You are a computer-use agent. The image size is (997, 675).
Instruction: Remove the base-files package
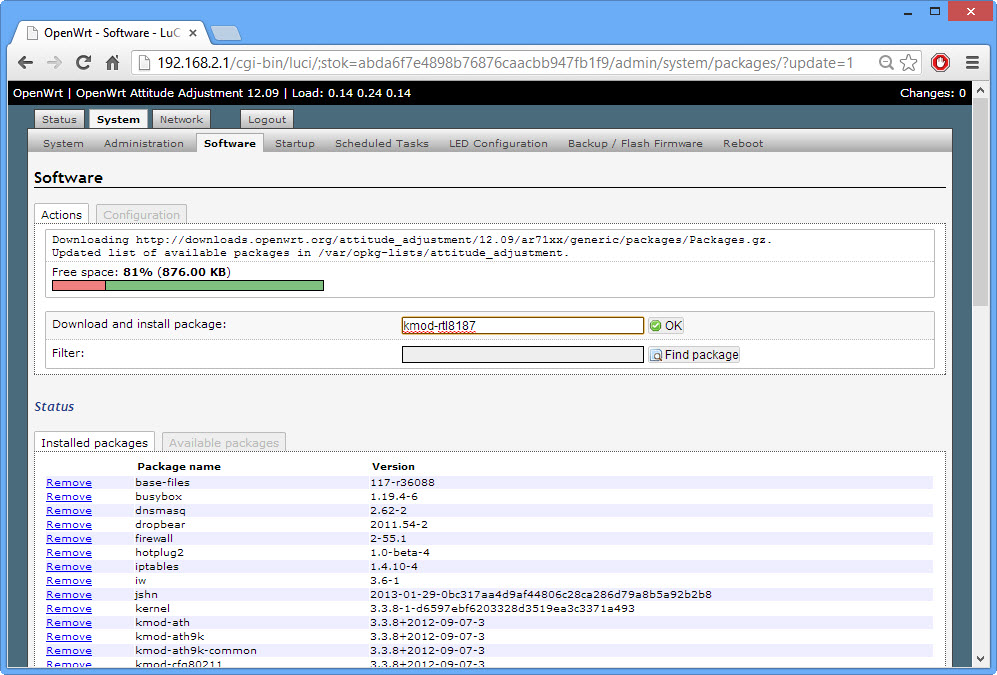69,482
